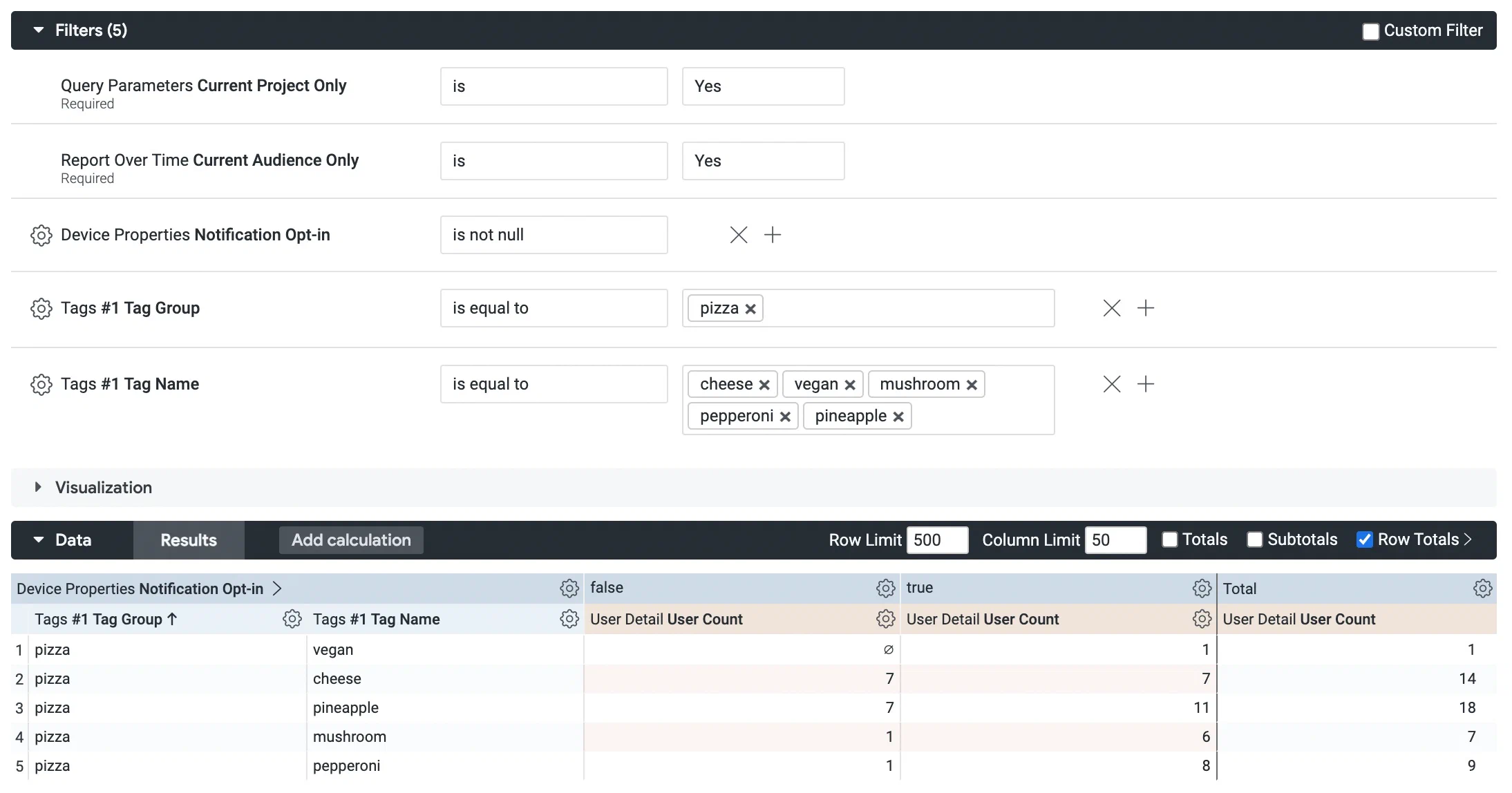The width and height of the screenshot is (1512, 793).
Task: Uncheck Row Totals
Action: coord(1363,539)
